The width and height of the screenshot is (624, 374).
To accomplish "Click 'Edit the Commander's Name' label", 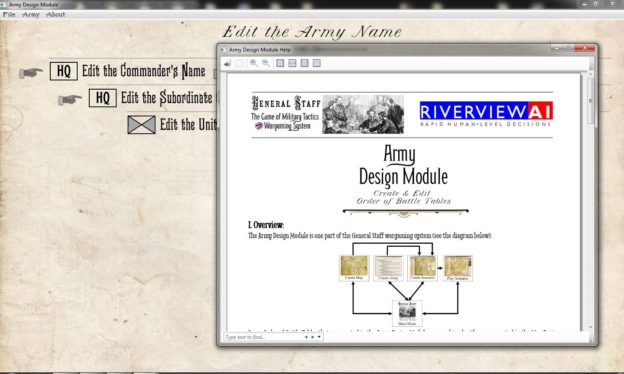I will click(144, 71).
